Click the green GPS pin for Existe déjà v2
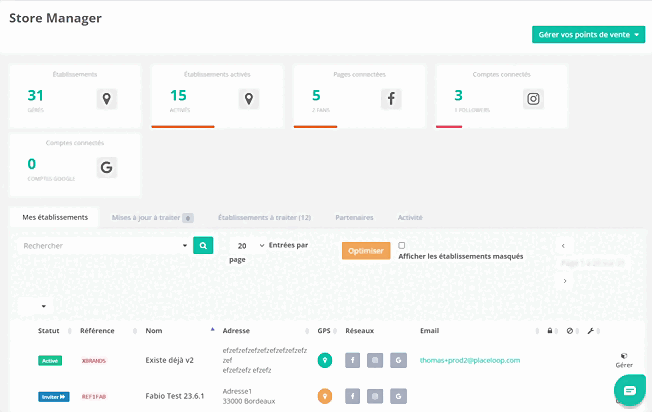The height and width of the screenshot is (412, 652). click(325, 360)
